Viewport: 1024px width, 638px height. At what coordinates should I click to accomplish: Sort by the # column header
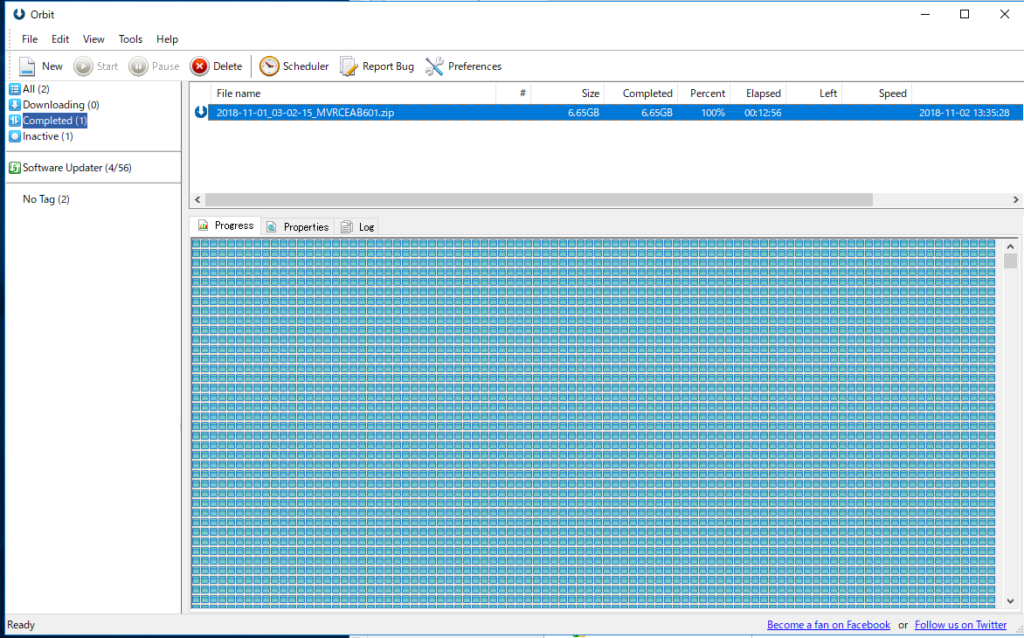coord(513,93)
